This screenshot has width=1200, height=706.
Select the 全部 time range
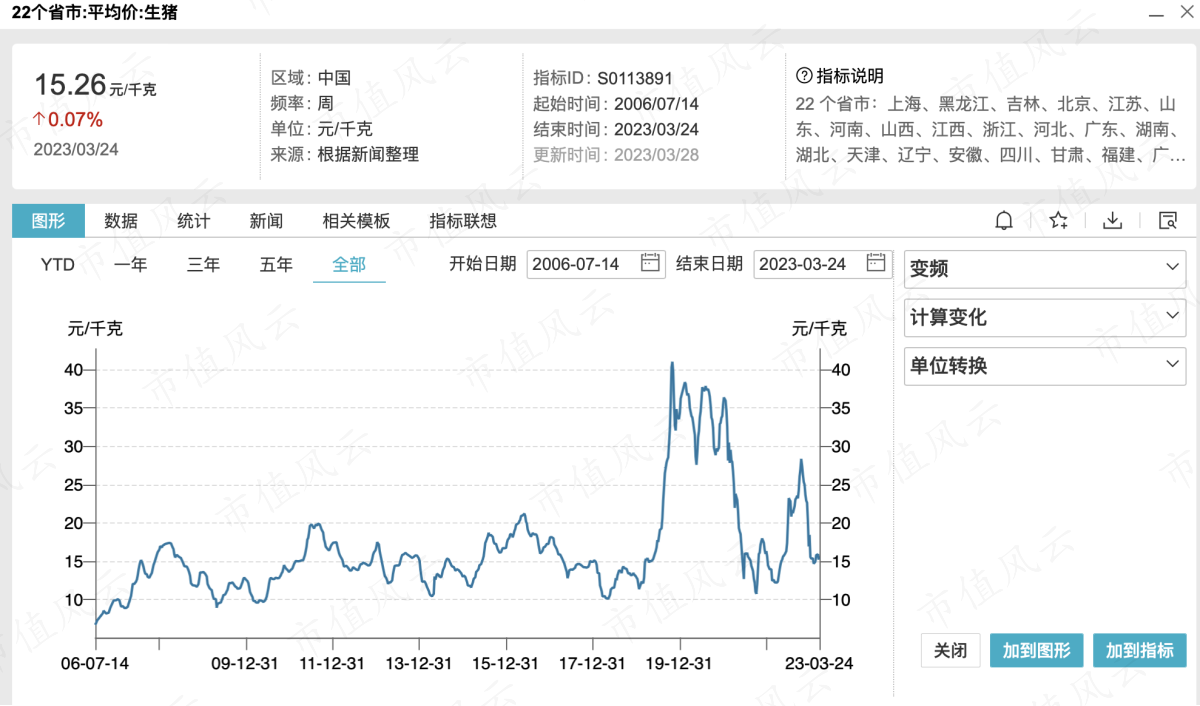click(349, 265)
